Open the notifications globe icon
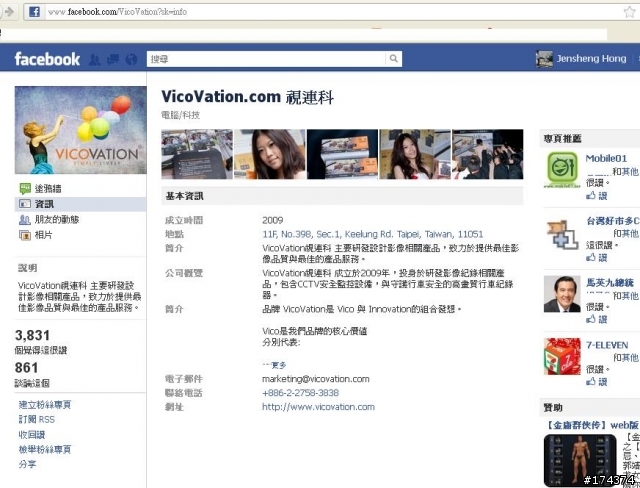This screenshot has height=488, width=640. point(131,60)
